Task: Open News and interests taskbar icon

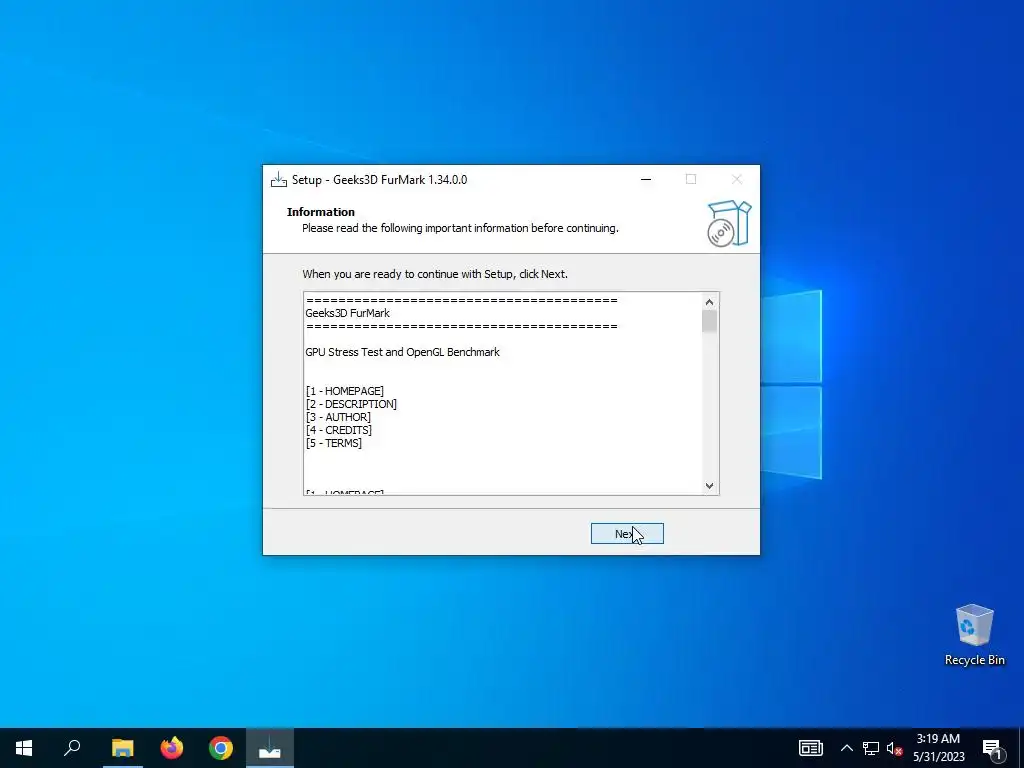Action: coord(810,748)
